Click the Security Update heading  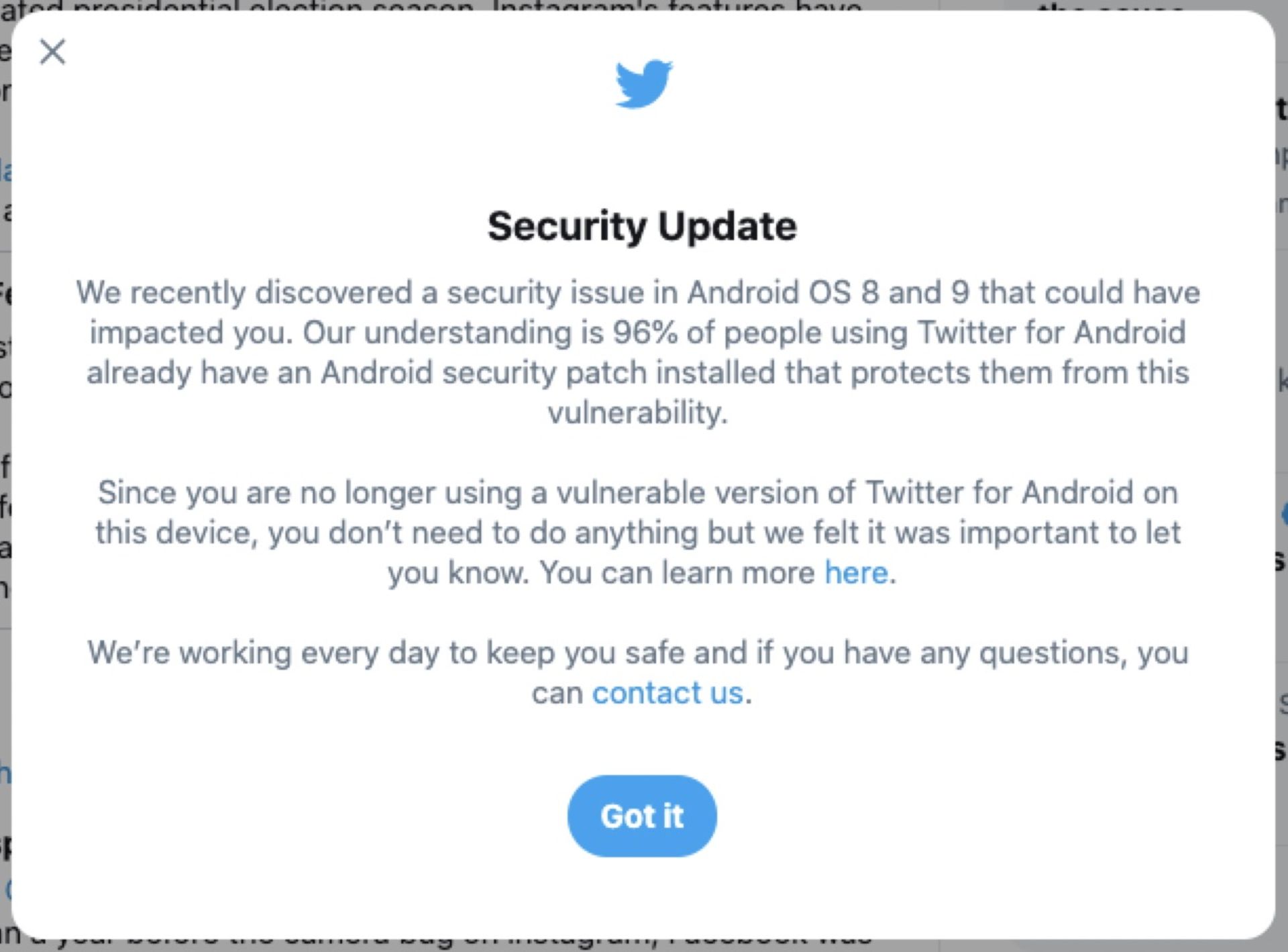tap(642, 226)
